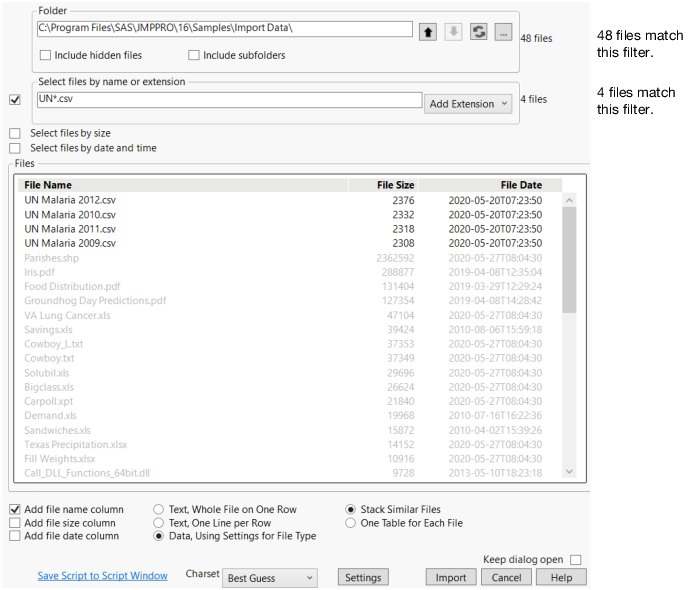
Task: Click Cowboy.txt entry
Action: click(x=49, y=358)
